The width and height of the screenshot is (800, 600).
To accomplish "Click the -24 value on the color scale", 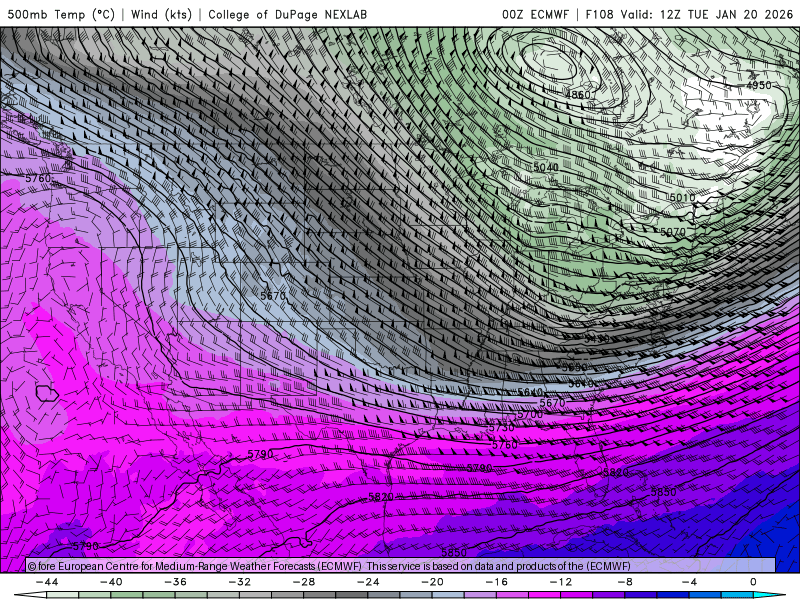I will pos(368,582).
